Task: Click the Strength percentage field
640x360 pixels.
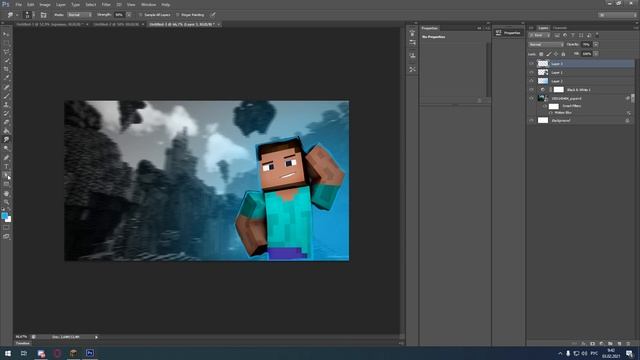Action: [x=119, y=15]
